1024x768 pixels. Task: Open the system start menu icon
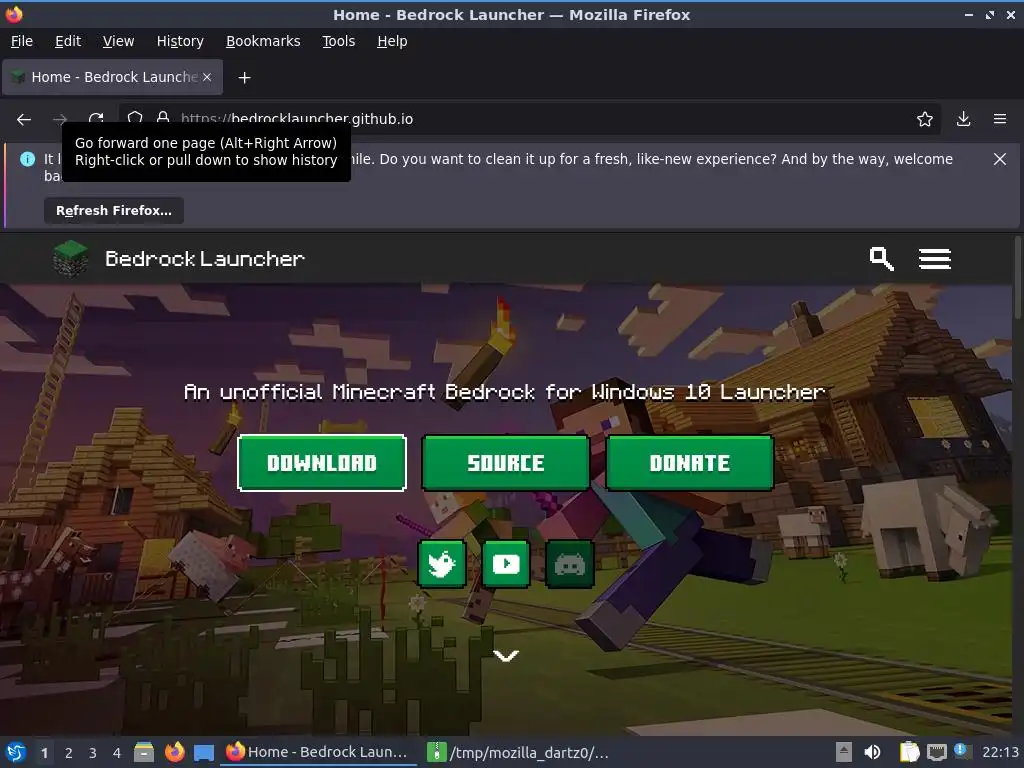tap(16, 752)
